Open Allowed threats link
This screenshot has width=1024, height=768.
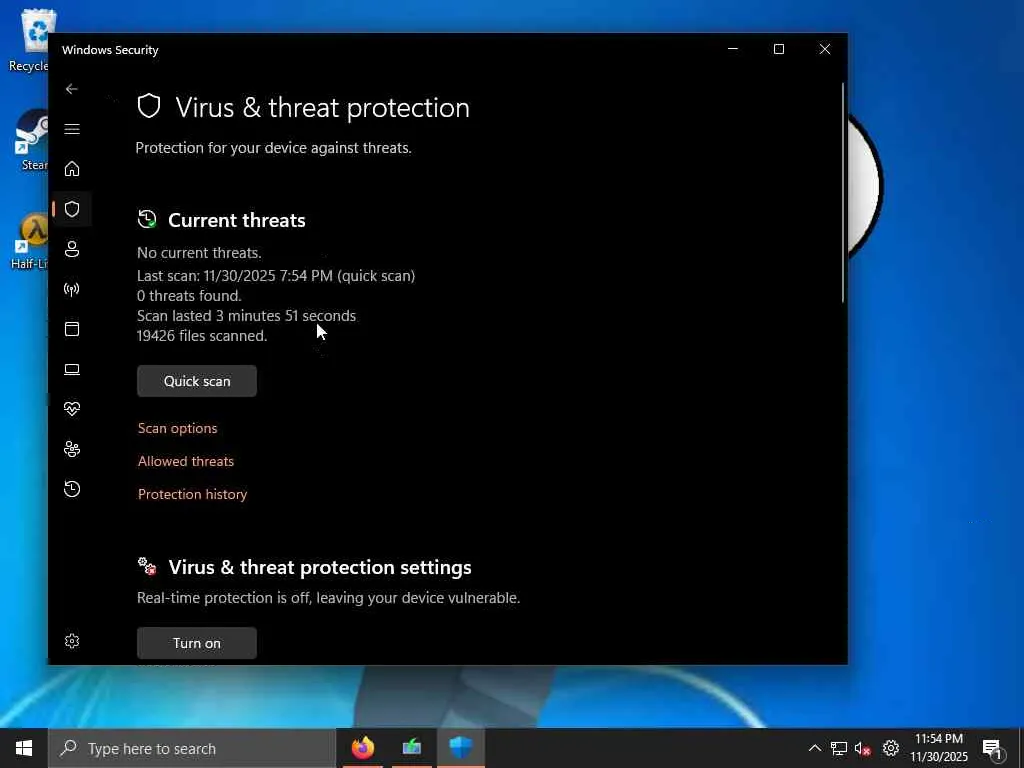point(185,461)
